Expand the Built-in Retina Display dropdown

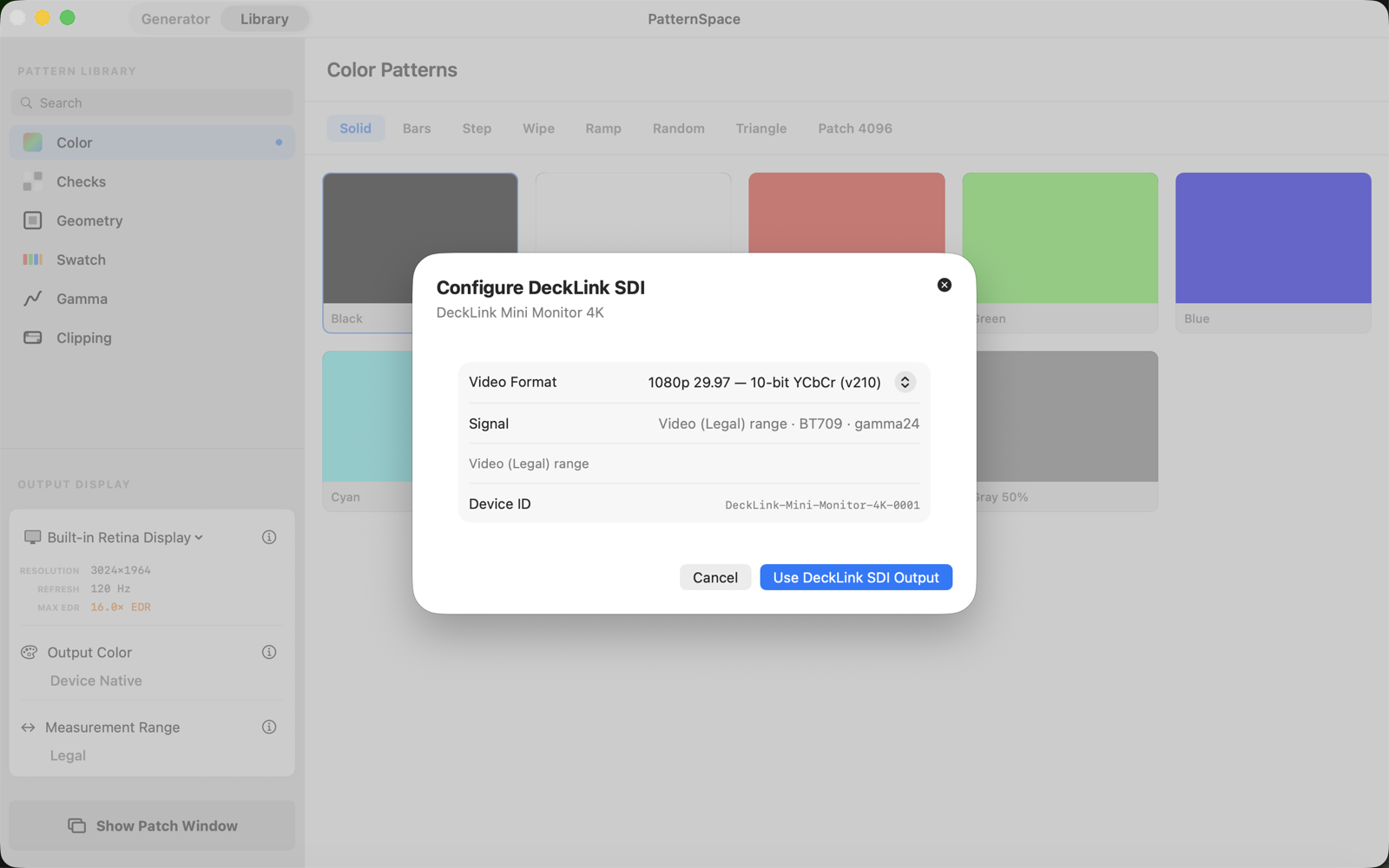click(125, 537)
